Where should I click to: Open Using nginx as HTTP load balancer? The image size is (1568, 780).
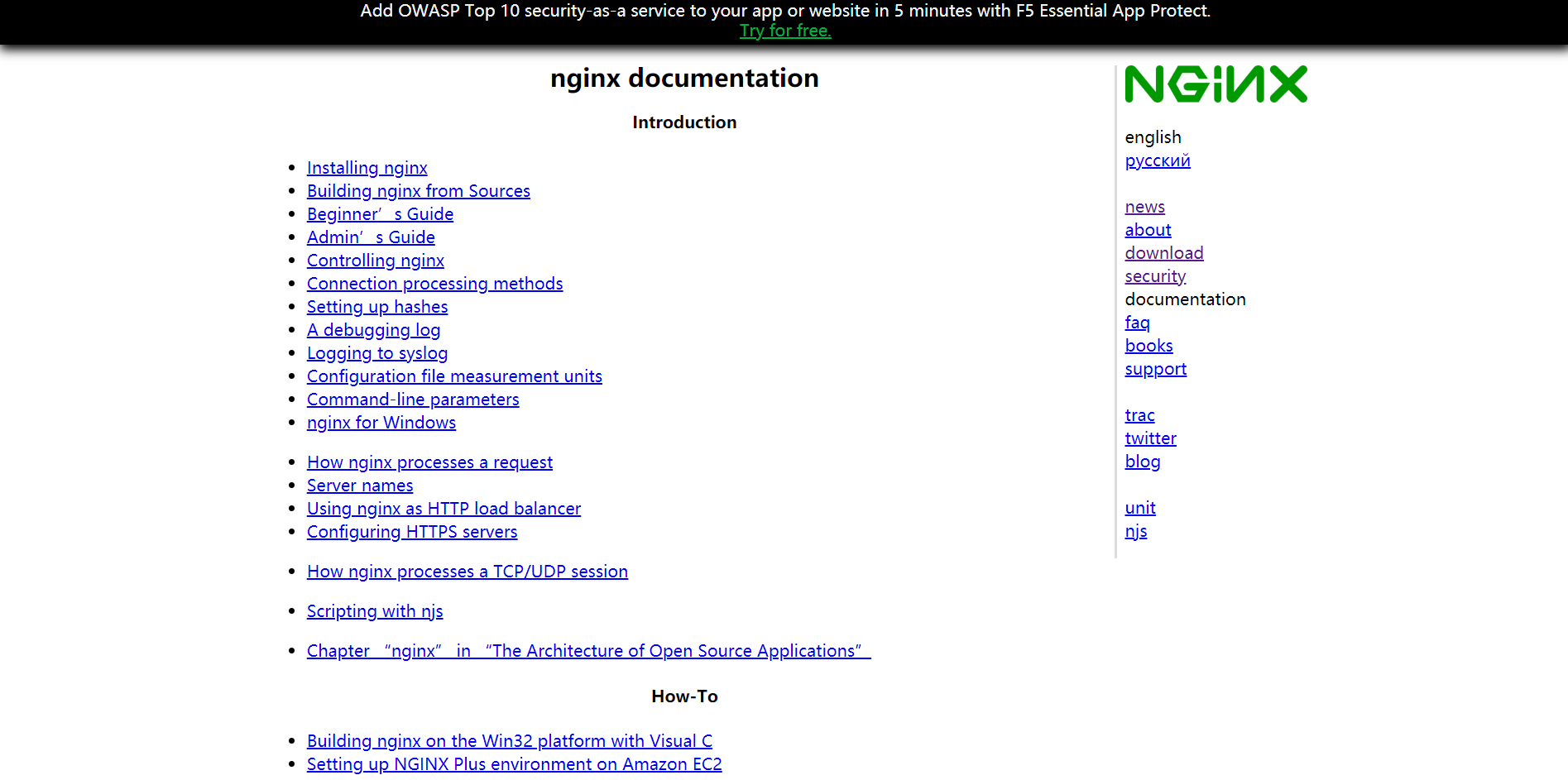[x=444, y=508]
